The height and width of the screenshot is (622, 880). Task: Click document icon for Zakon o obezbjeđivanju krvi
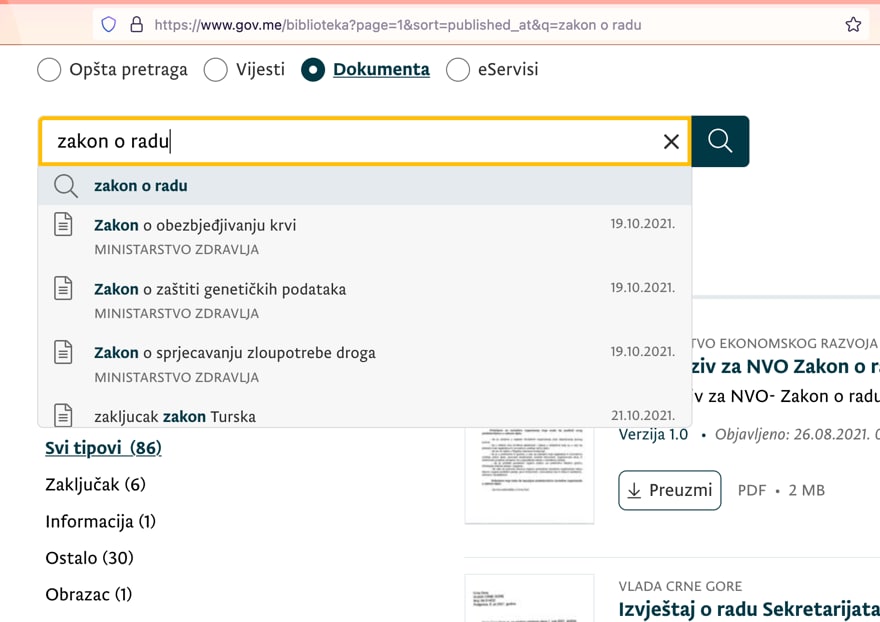coord(63,225)
